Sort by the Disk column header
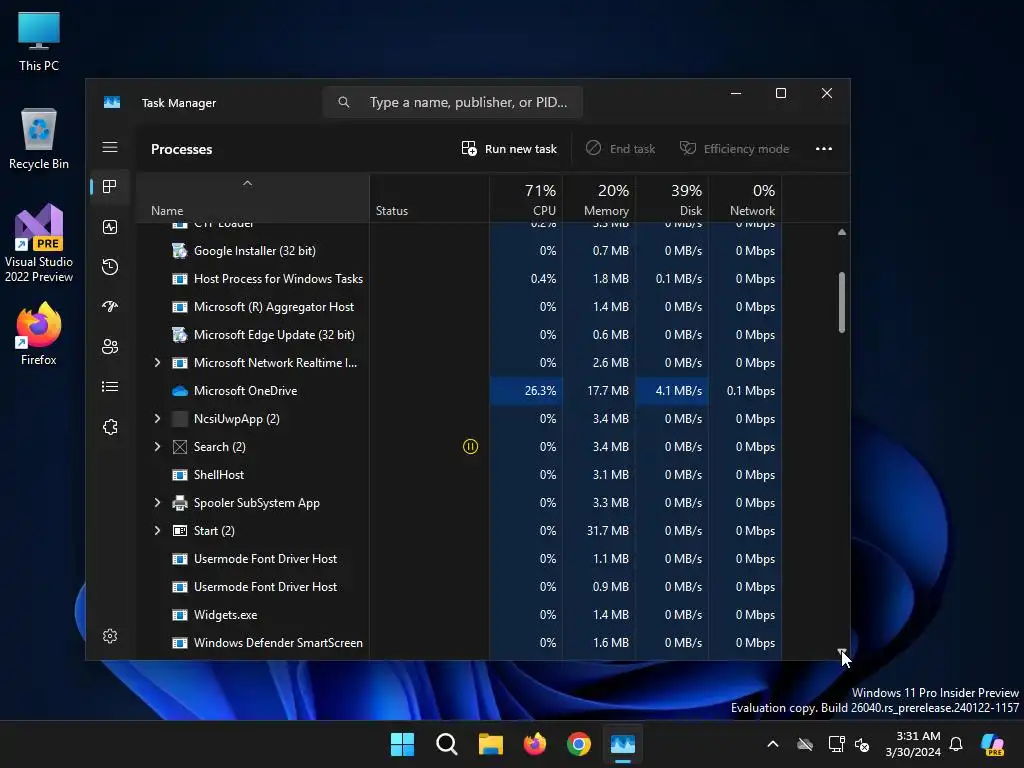 672,199
